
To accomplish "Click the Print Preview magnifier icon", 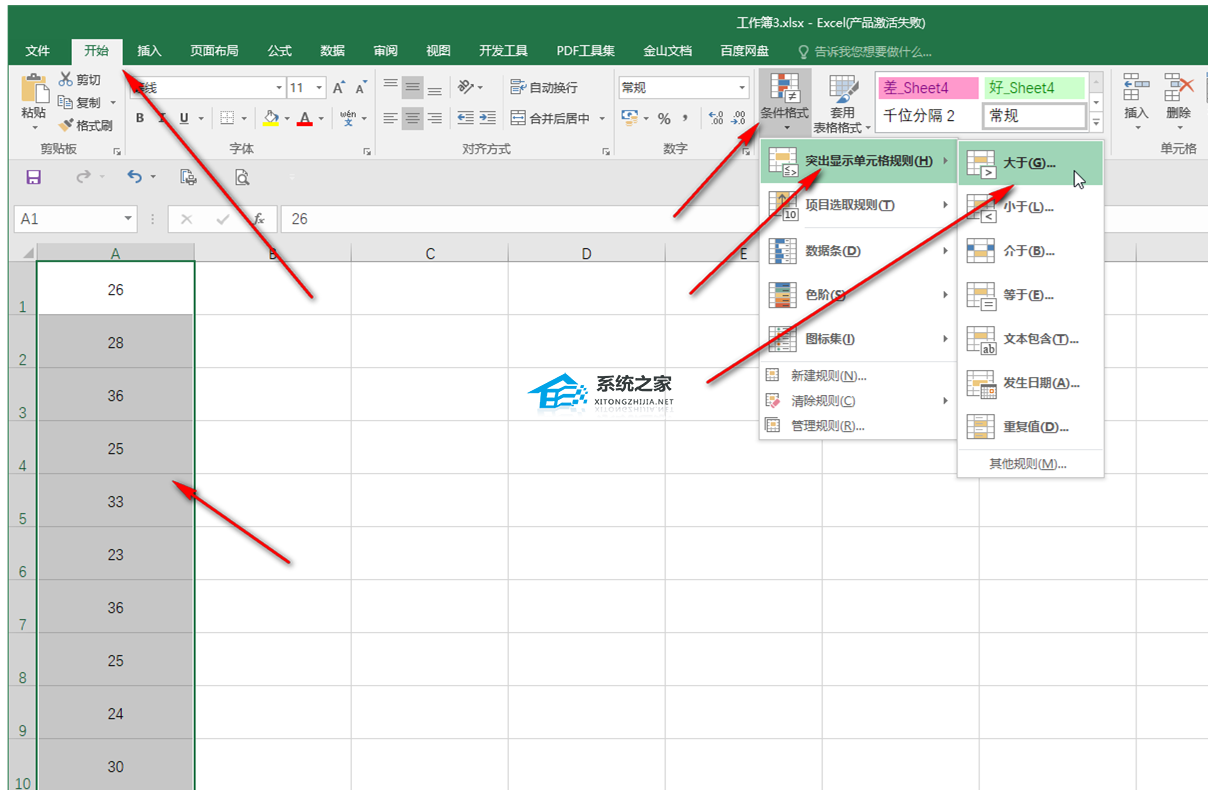I will coord(241,177).
